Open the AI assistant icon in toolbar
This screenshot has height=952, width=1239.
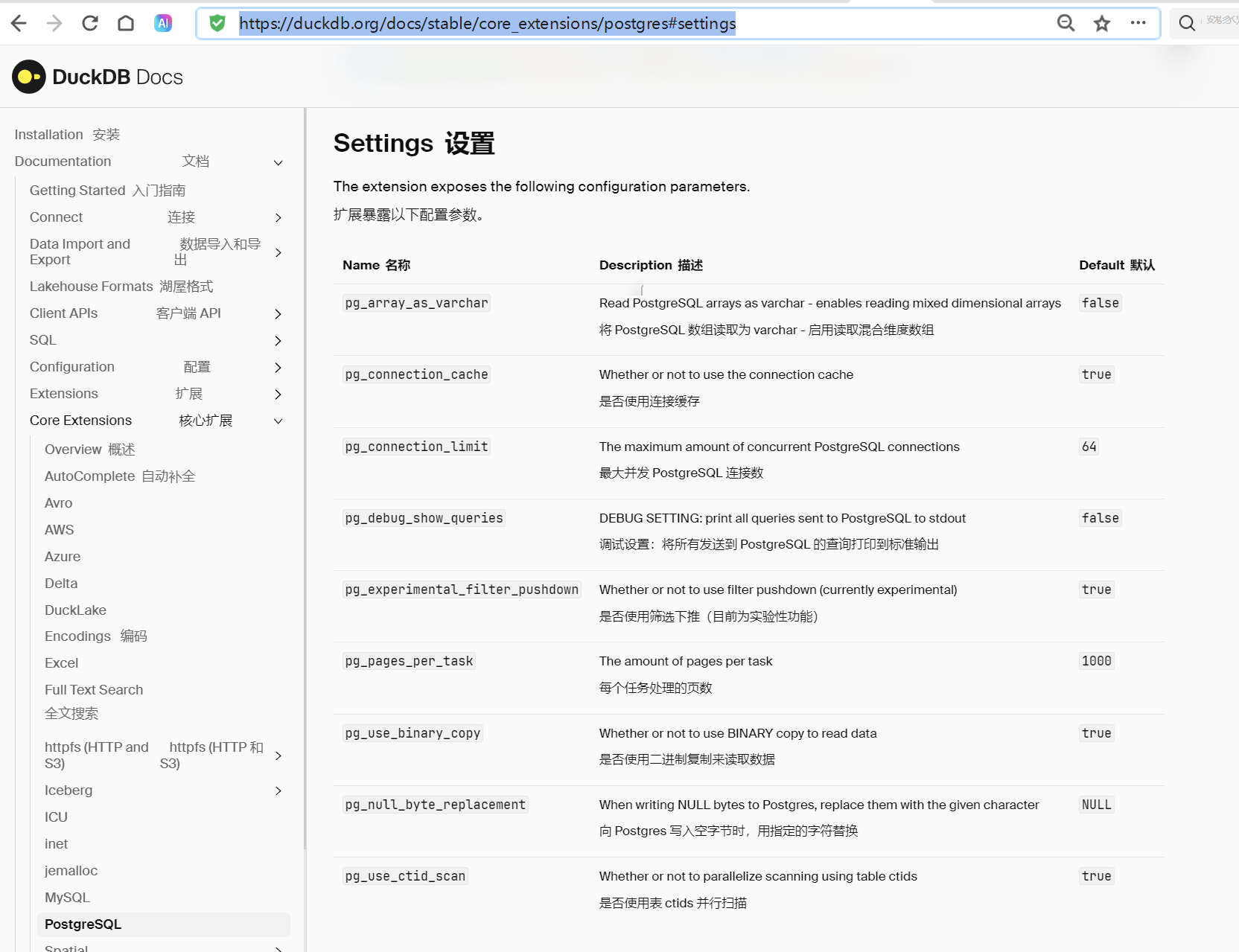tap(163, 23)
